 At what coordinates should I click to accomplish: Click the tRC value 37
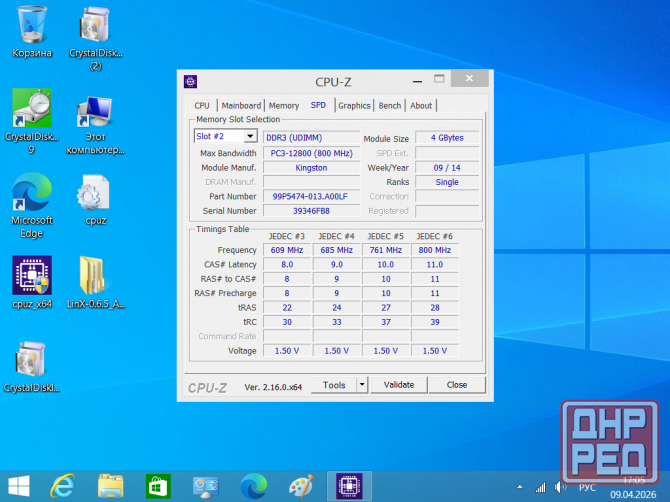386,322
